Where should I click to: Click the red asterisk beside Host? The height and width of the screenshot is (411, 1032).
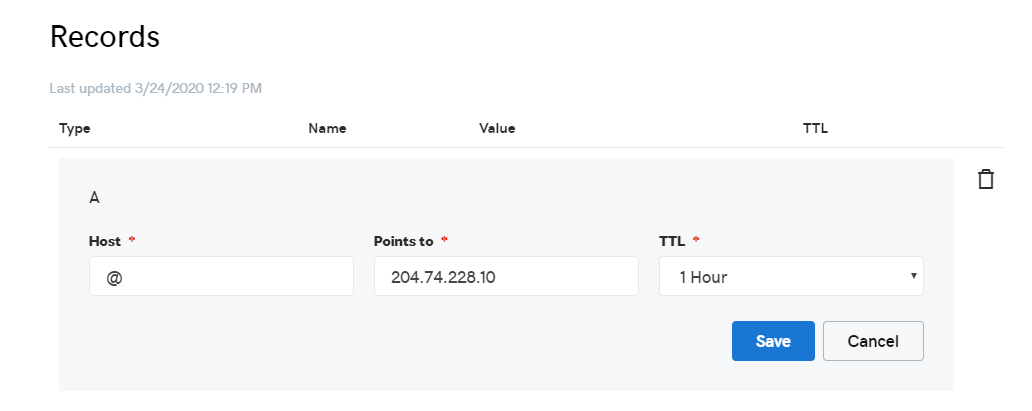click(131, 241)
